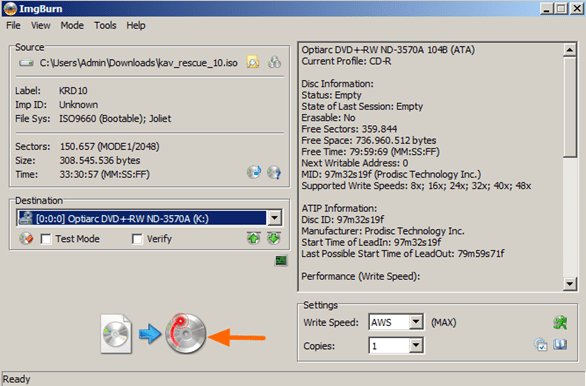Enable the Verify checkbox
Viewport: 586px width, 386px height.
137,239
